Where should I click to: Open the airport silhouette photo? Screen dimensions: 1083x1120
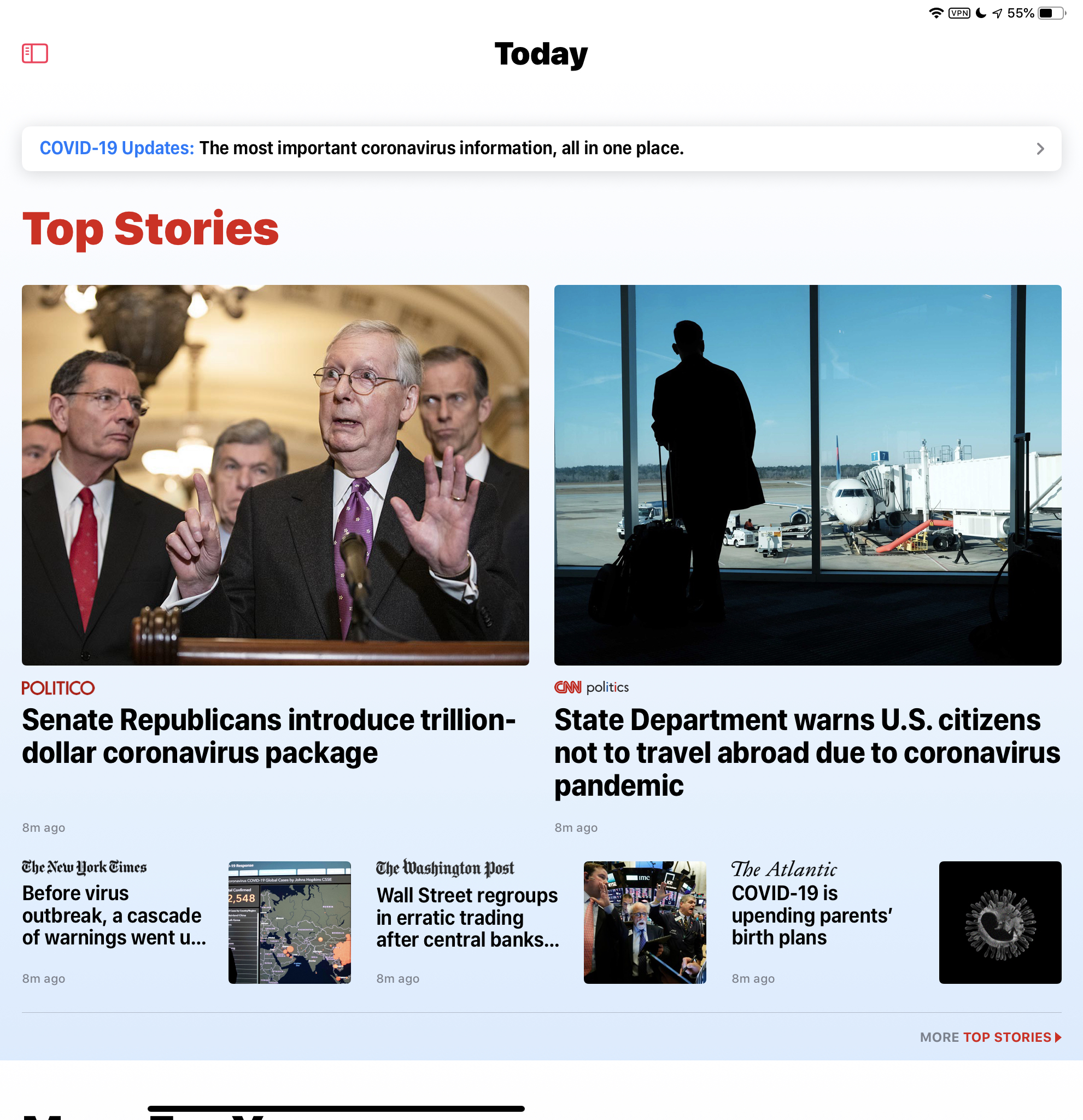(x=807, y=475)
